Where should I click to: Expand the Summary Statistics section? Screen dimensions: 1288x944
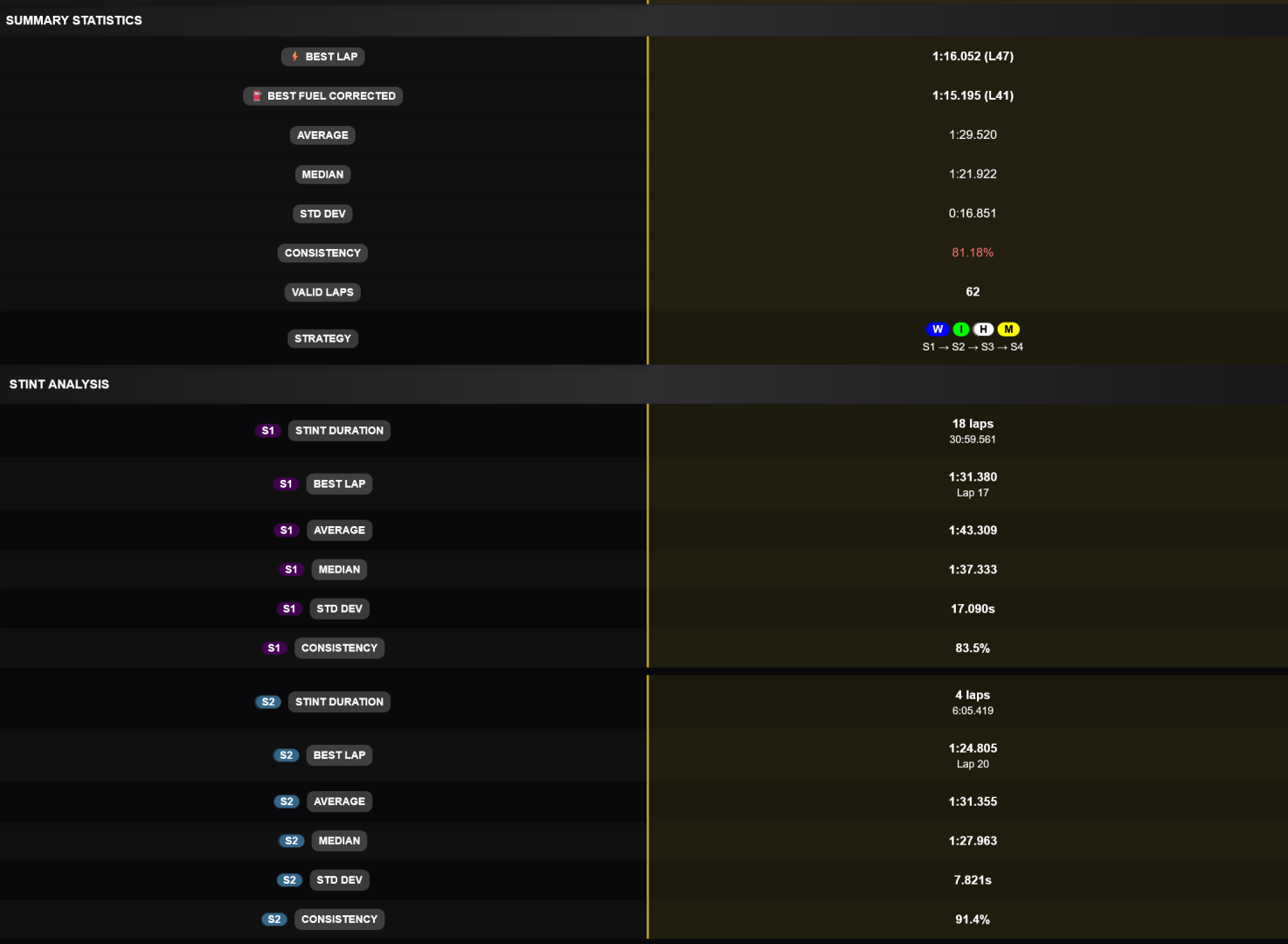[x=75, y=20]
